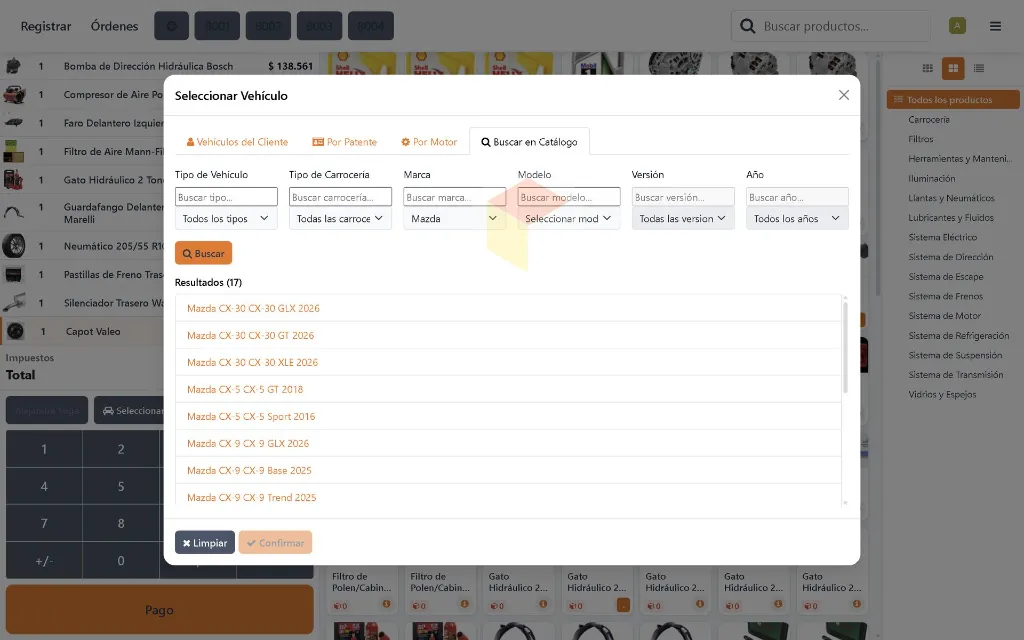This screenshot has width=1024, height=640.
Task: Click the Seleccionar vehicle button with car icon
Action: (129, 411)
